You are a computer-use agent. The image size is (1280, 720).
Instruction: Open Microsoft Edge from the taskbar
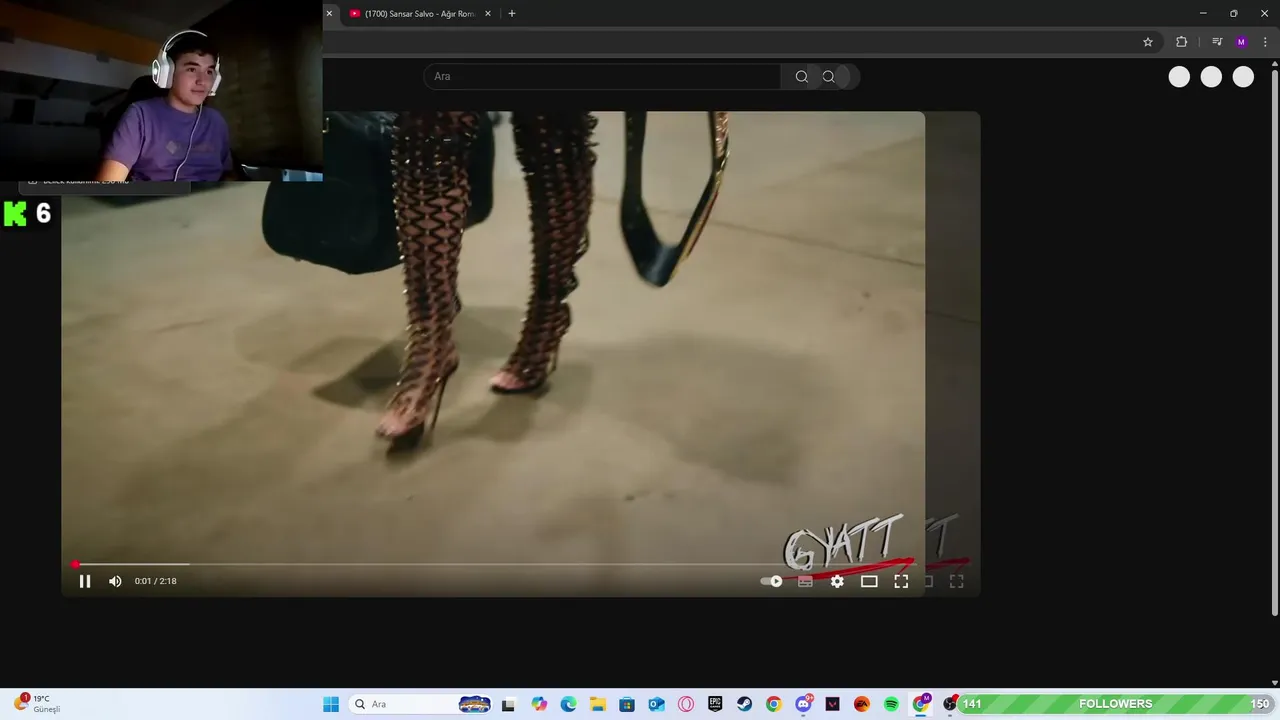click(568, 704)
